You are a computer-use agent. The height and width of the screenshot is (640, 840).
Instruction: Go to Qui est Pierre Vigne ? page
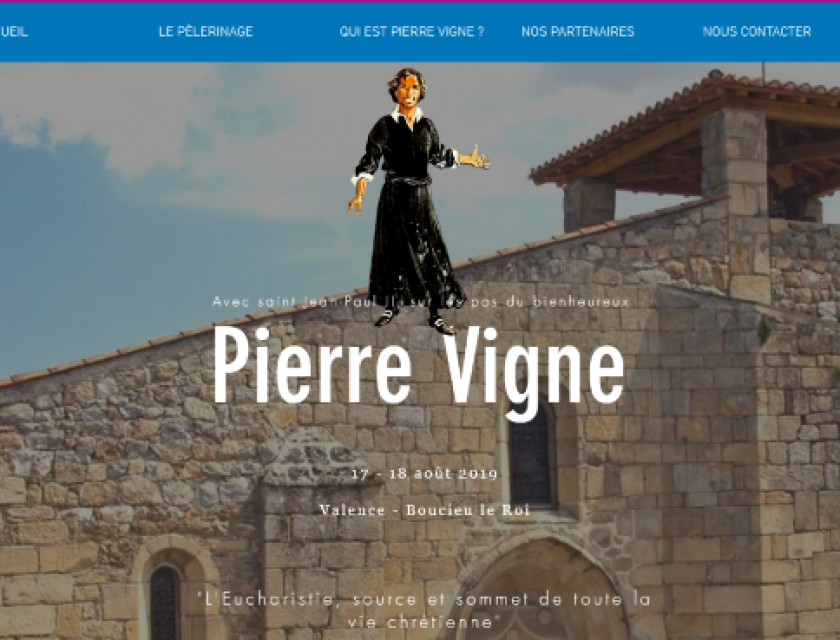pyautogui.click(x=411, y=32)
